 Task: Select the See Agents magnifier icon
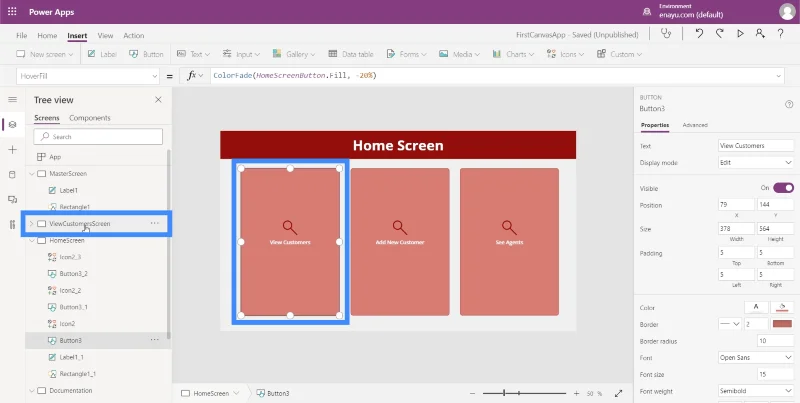[509, 227]
